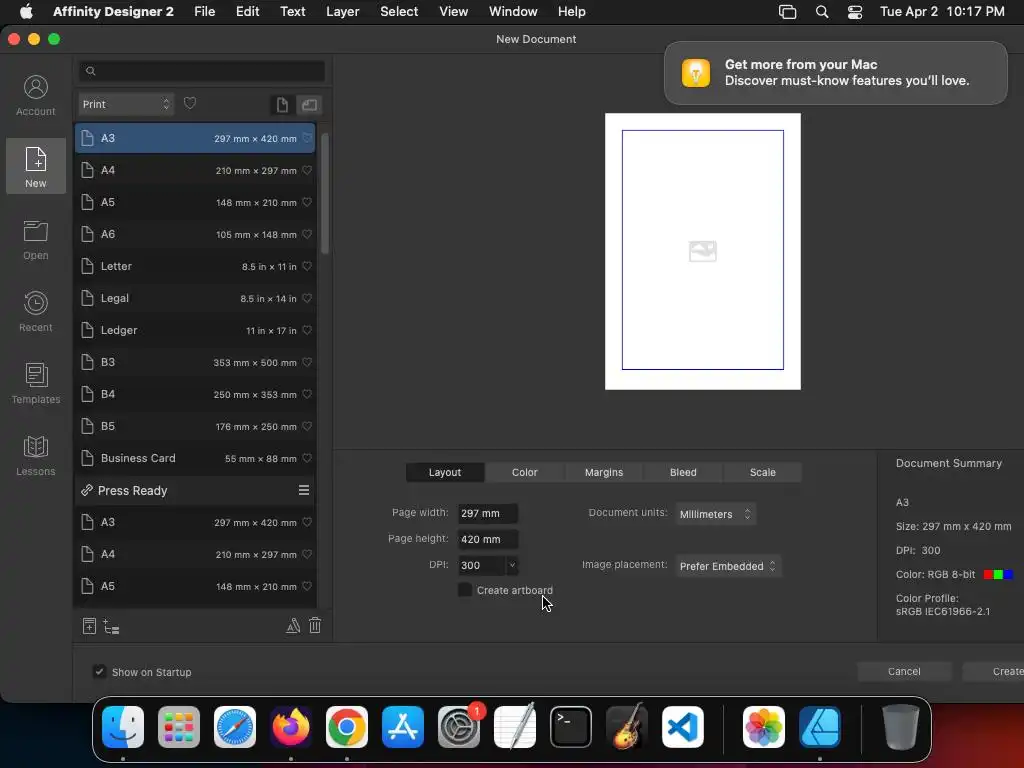
Task: Go to Templates section
Action: (36, 384)
